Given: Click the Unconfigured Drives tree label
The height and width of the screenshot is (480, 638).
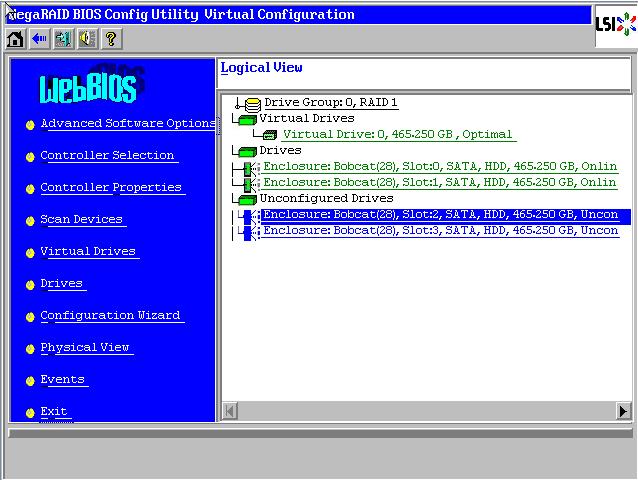Looking at the screenshot, I should pyautogui.click(x=326, y=199).
